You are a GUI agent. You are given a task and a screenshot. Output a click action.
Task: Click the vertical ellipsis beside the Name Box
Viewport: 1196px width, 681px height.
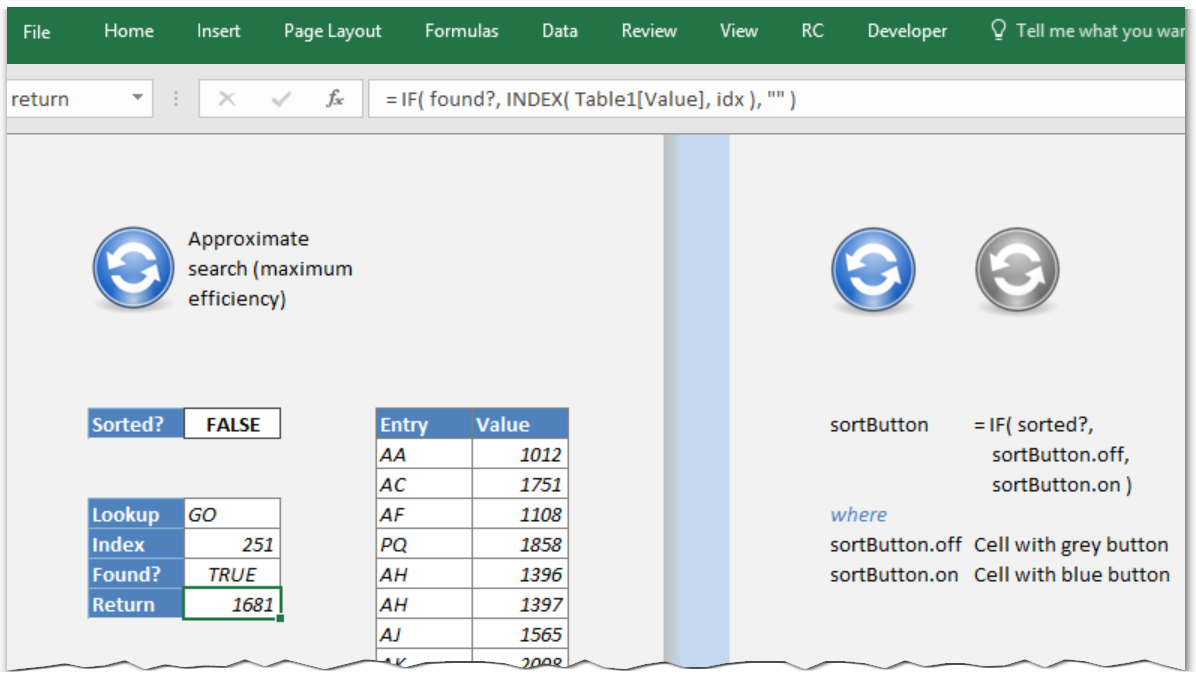(176, 98)
